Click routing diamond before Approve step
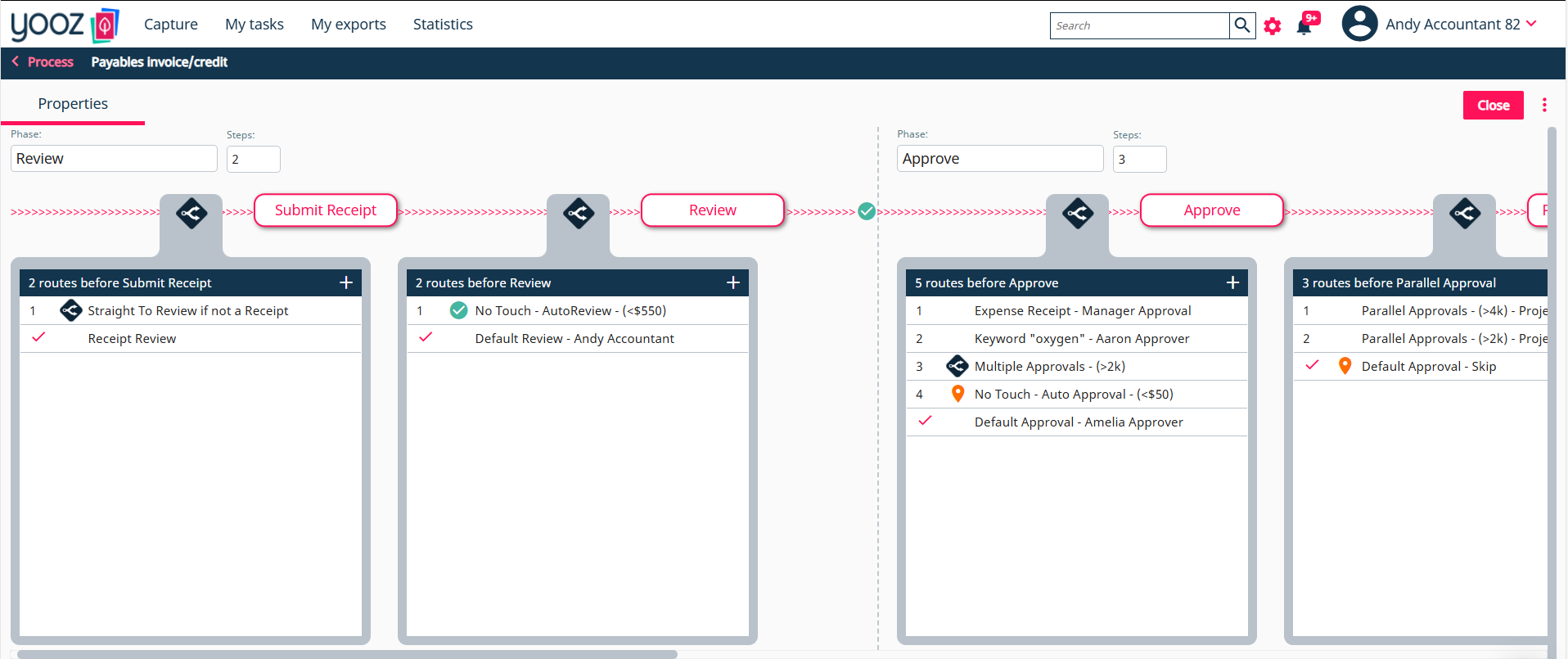The image size is (1568, 659). click(1077, 214)
